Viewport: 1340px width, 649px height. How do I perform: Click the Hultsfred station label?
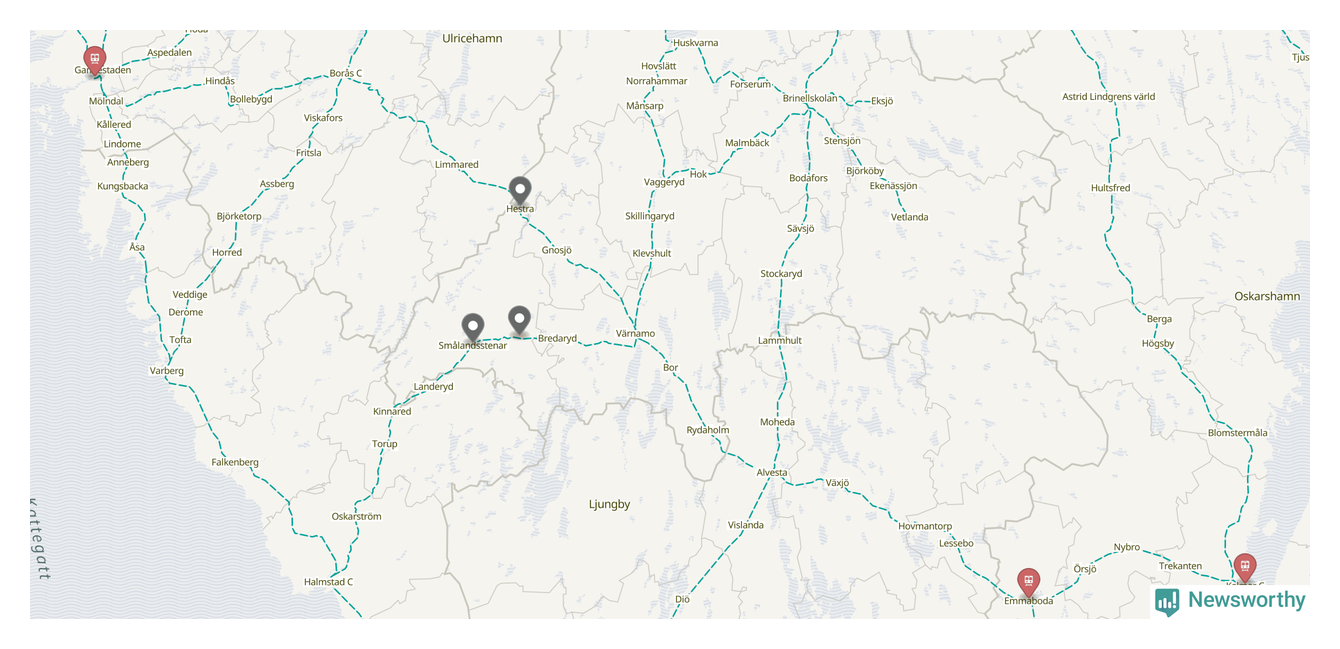tap(1110, 188)
